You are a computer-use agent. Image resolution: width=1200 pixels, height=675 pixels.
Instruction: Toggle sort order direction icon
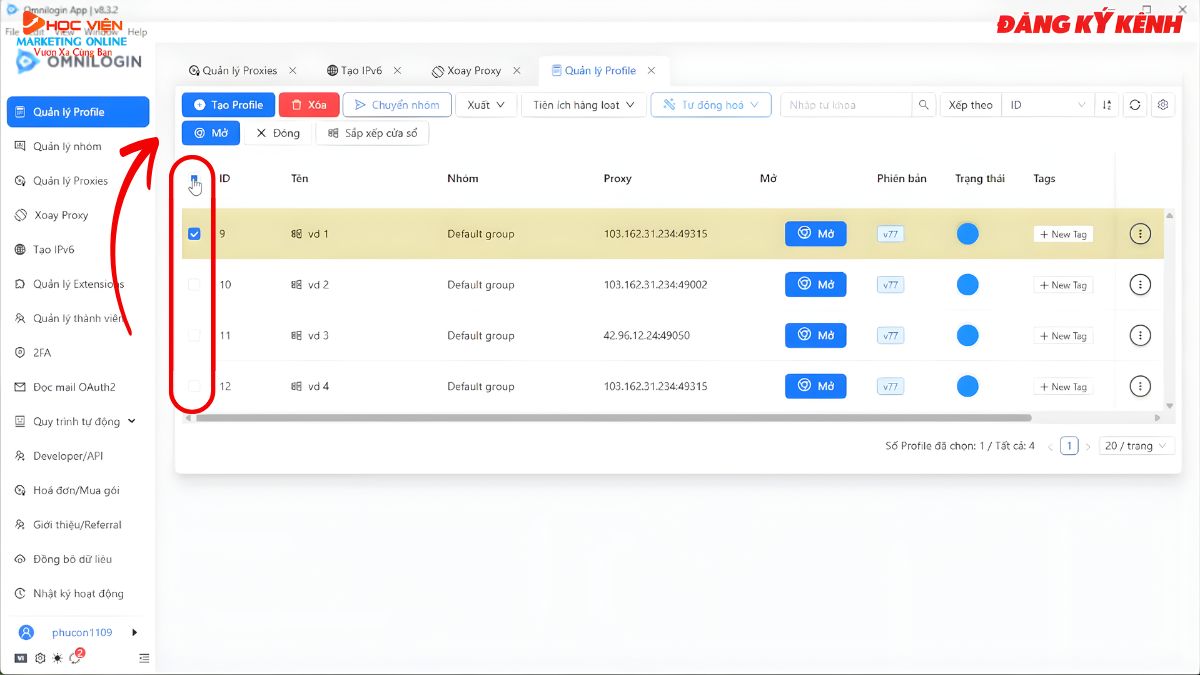pos(1106,105)
